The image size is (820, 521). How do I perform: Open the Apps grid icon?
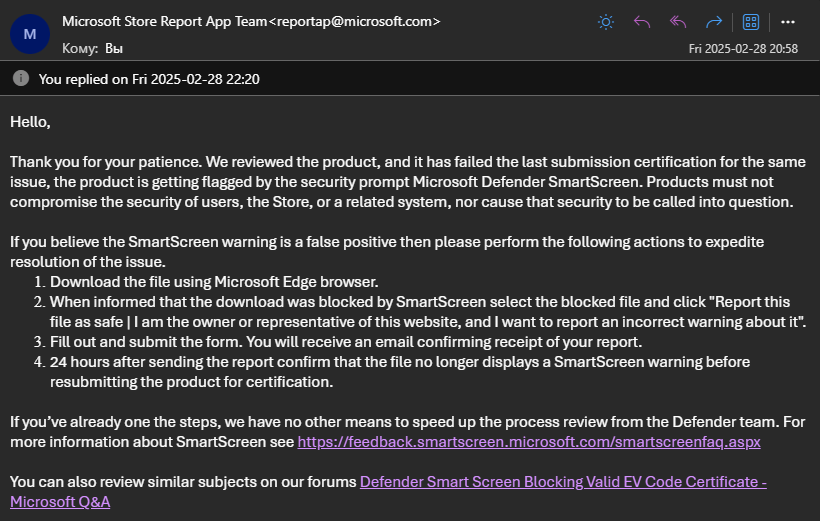pos(751,22)
